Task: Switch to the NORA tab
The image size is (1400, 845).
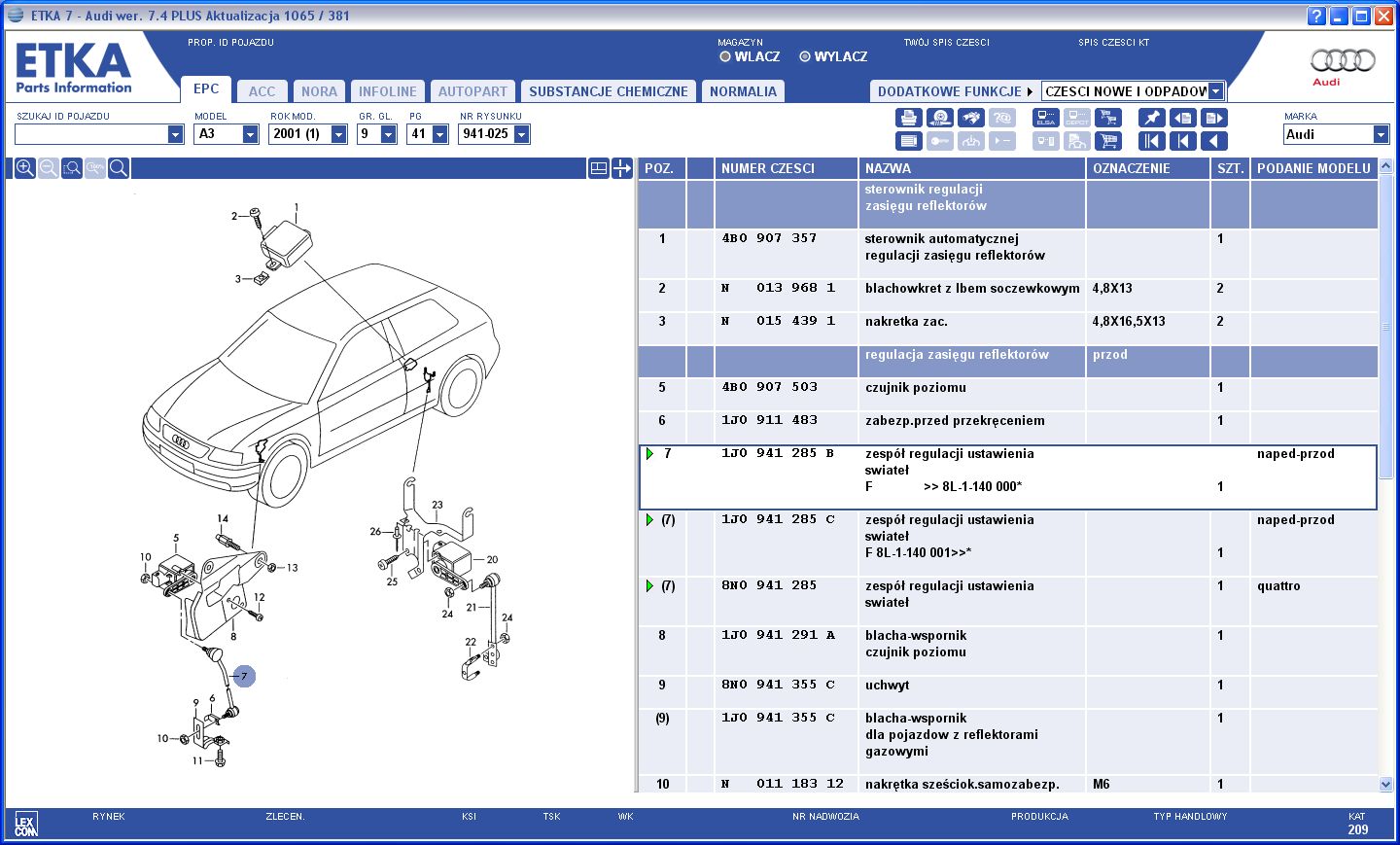Action: click(x=319, y=91)
